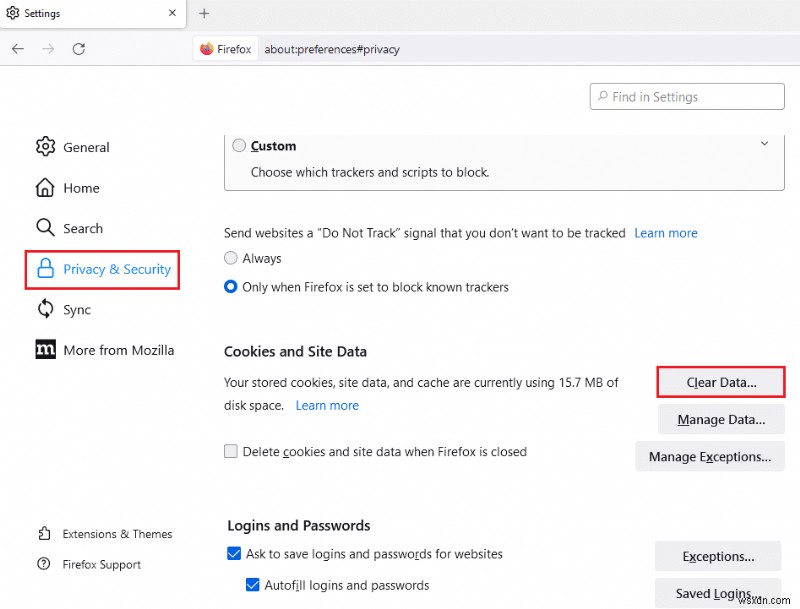Open the Learn more link about site data
Viewport: 800px width, 609px height.
pyautogui.click(x=327, y=405)
